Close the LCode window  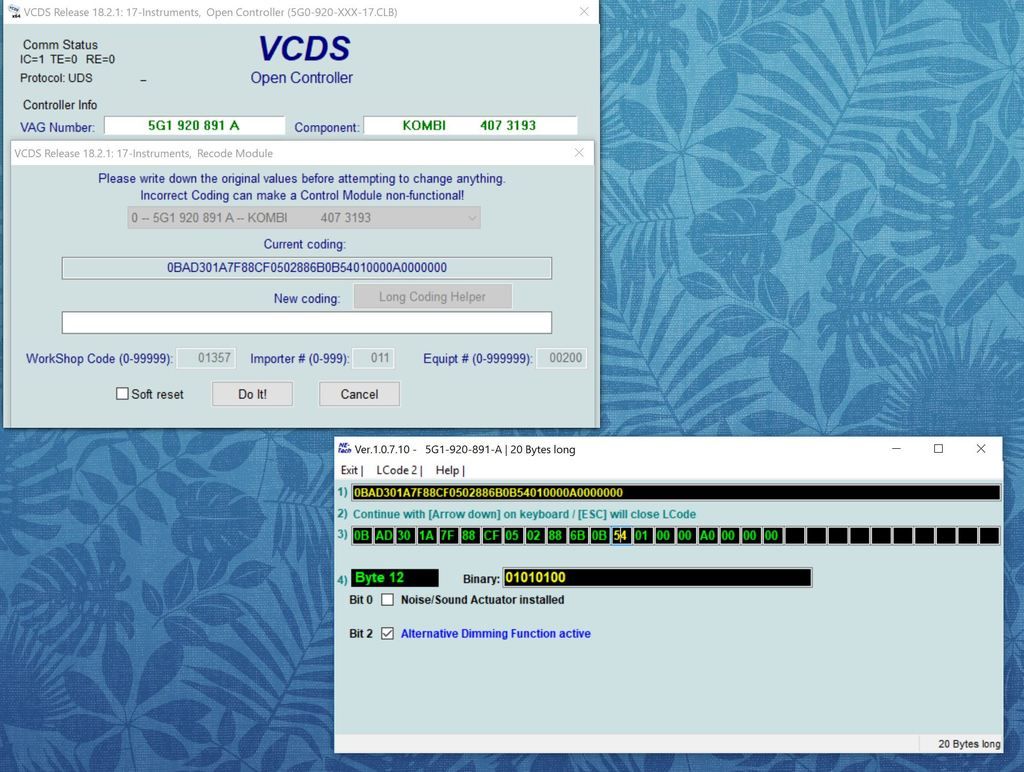pos(980,449)
